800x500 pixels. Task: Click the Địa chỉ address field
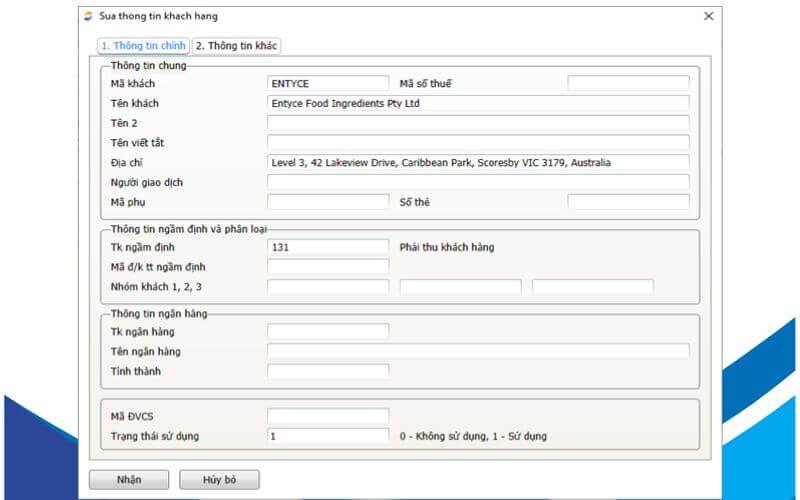click(x=478, y=162)
